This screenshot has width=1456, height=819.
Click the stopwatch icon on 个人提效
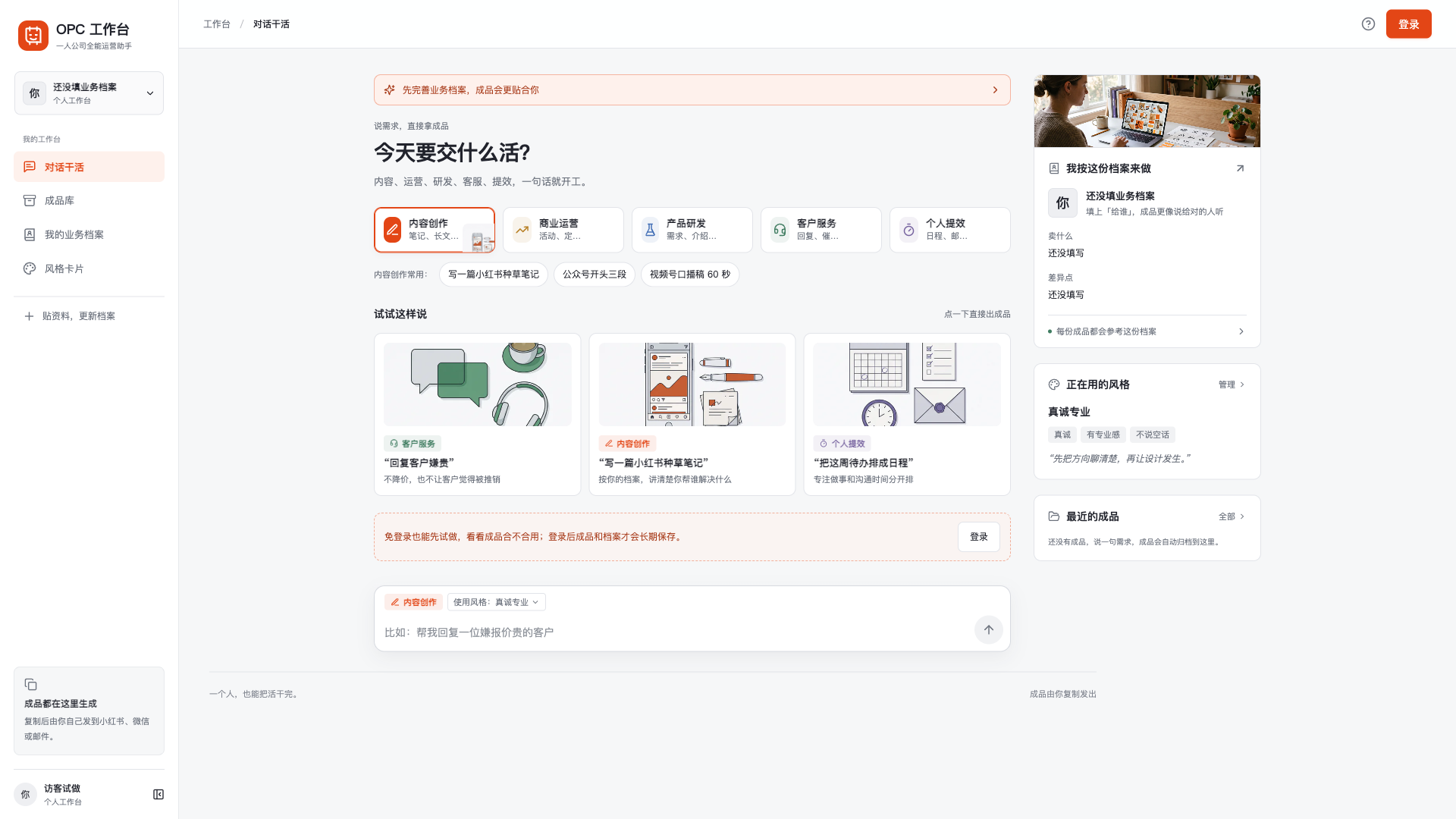[x=908, y=230]
